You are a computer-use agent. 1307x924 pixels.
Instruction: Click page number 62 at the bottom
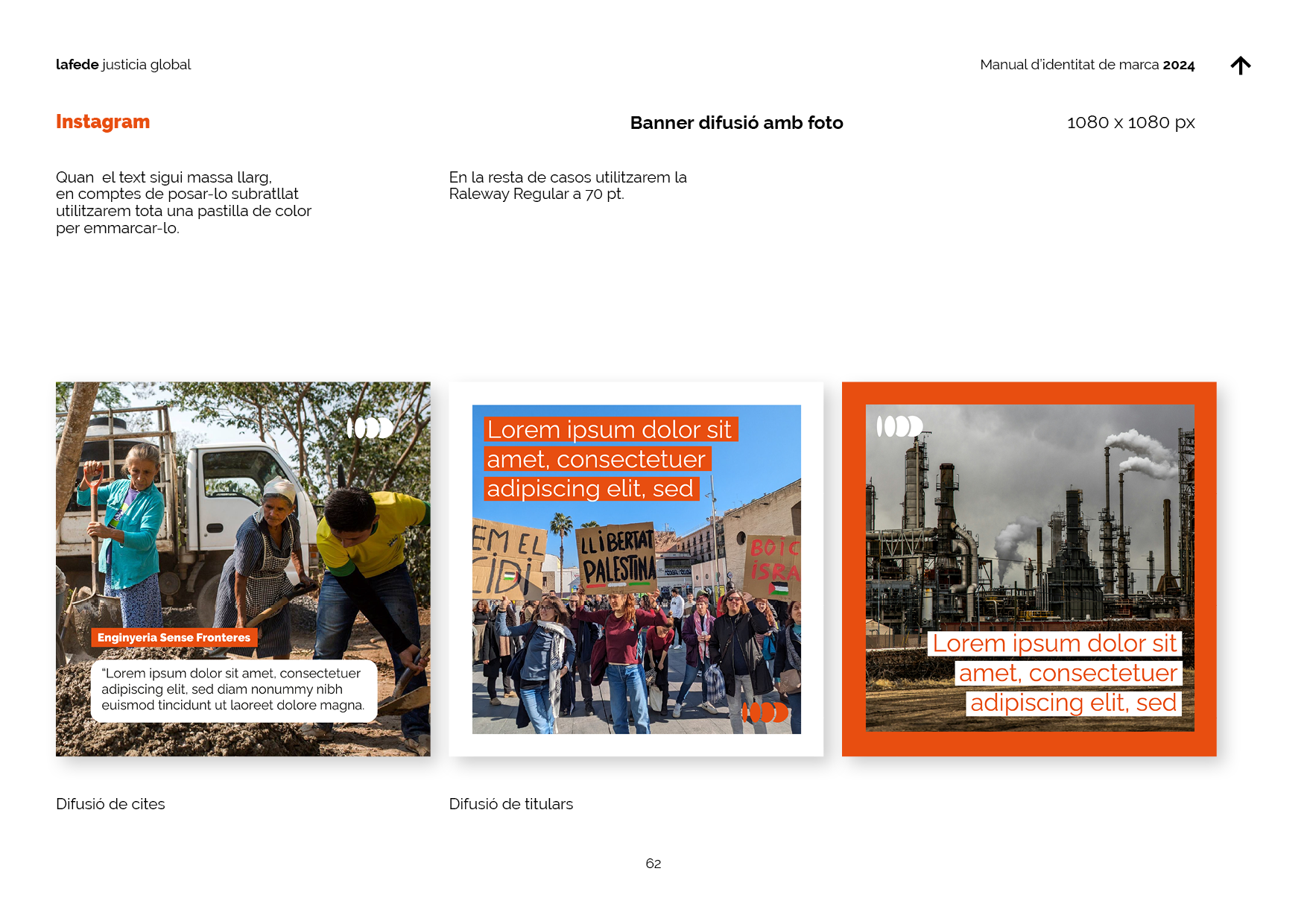(x=653, y=864)
